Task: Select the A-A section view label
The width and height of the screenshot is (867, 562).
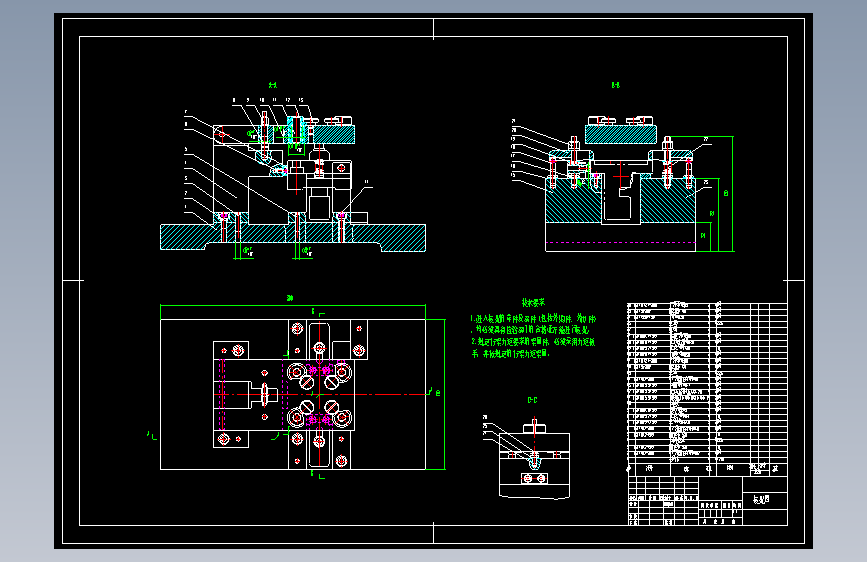Action: click(x=273, y=85)
